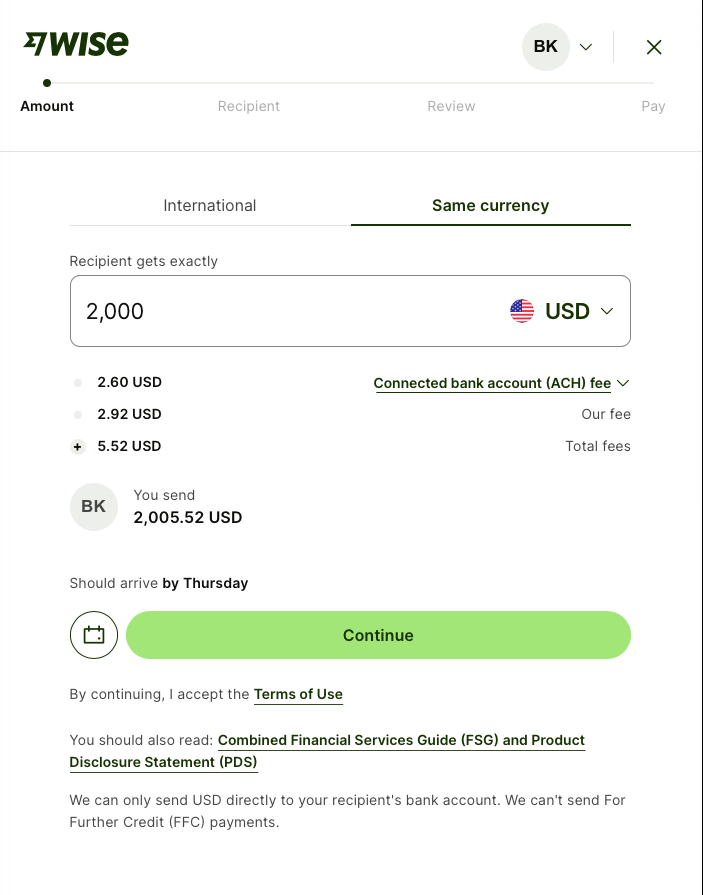This screenshot has width=703, height=895.
Task: Go to the Review step
Action: tap(451, 106)
